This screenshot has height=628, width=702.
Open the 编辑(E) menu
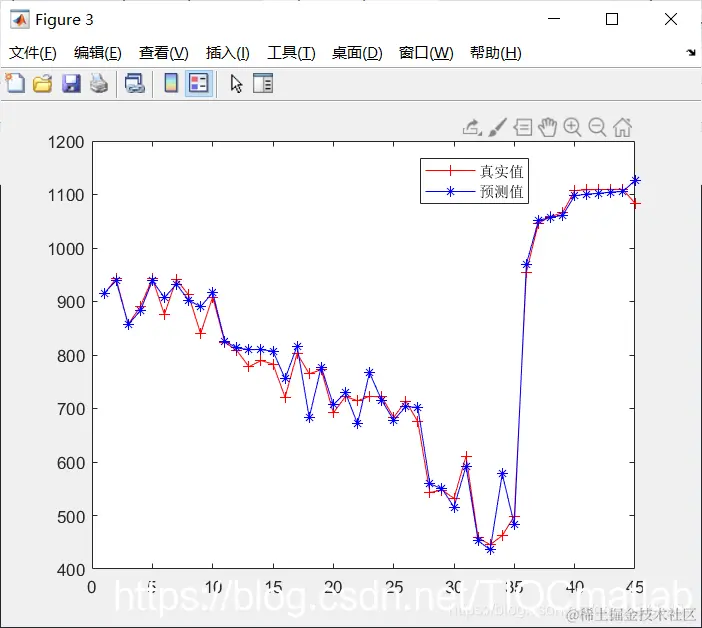click(98, 53)
